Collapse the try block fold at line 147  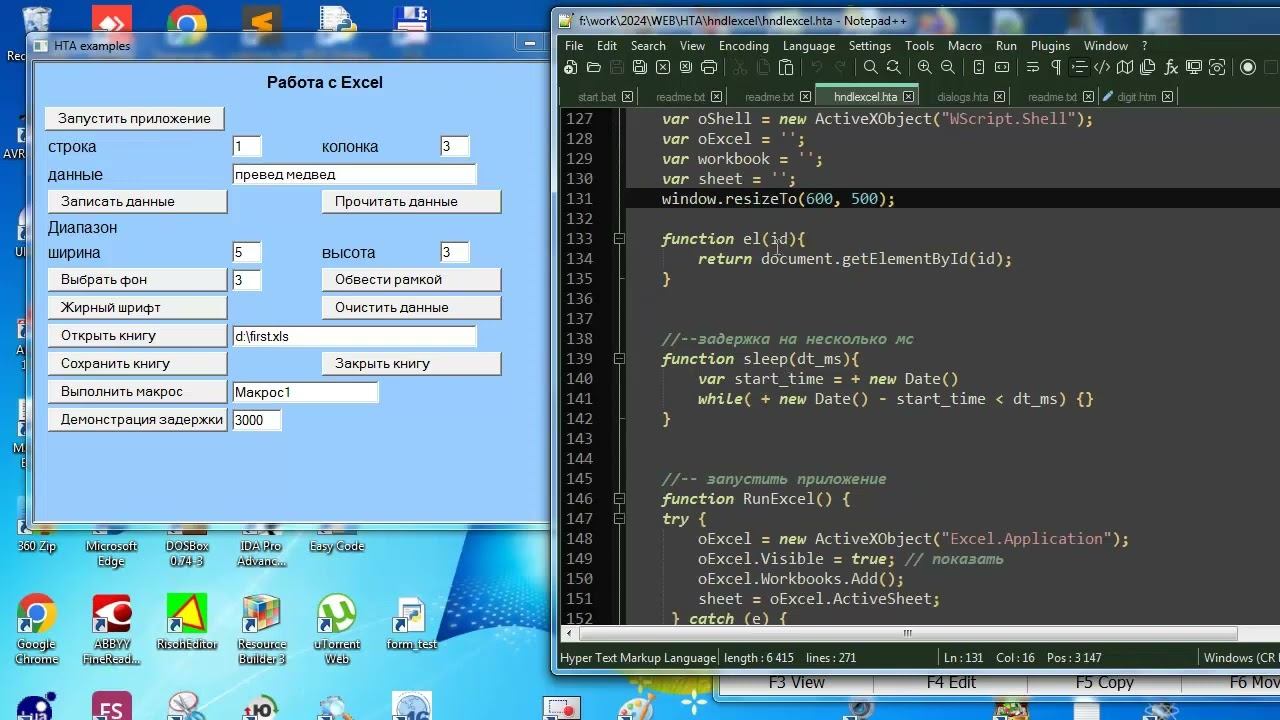(619, 519)
